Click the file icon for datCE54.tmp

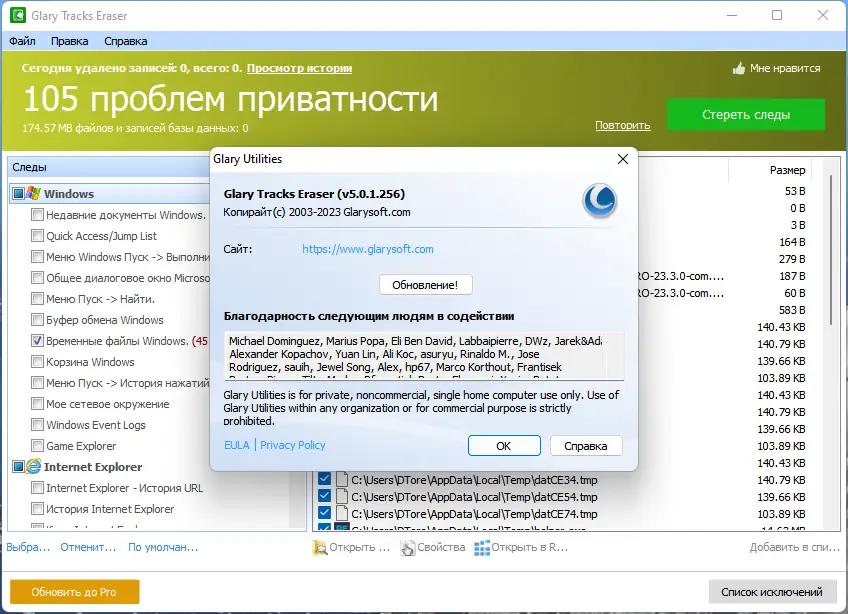[342, 497]
